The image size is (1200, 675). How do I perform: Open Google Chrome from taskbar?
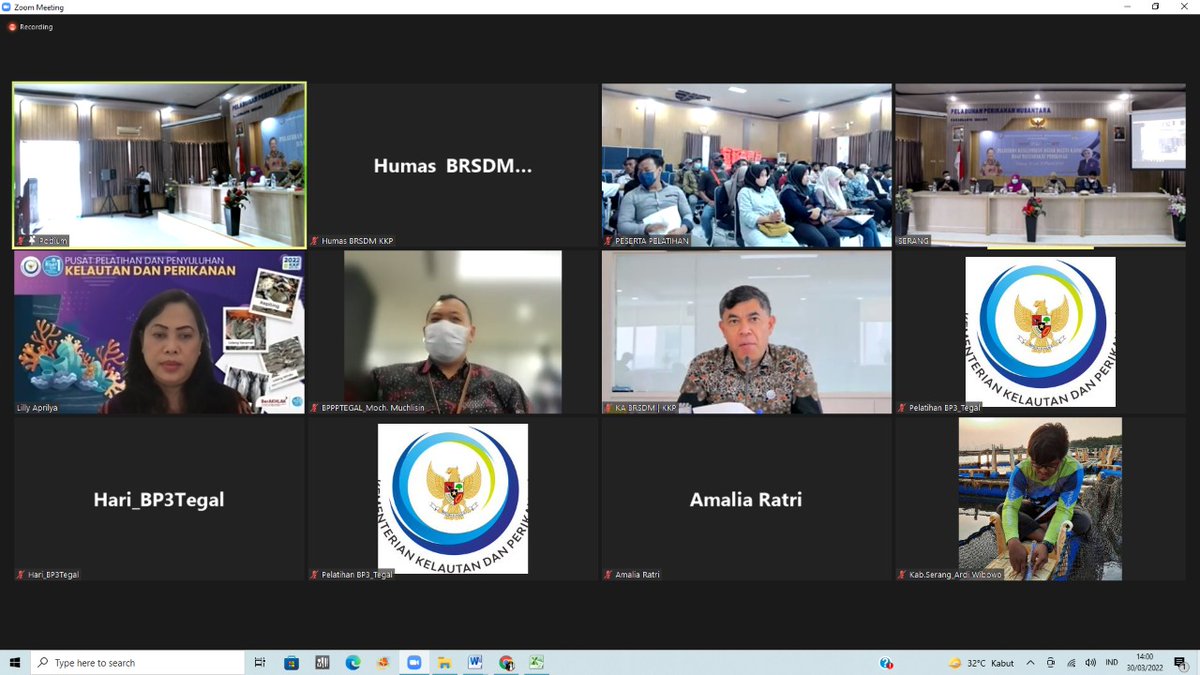[506, 663]
